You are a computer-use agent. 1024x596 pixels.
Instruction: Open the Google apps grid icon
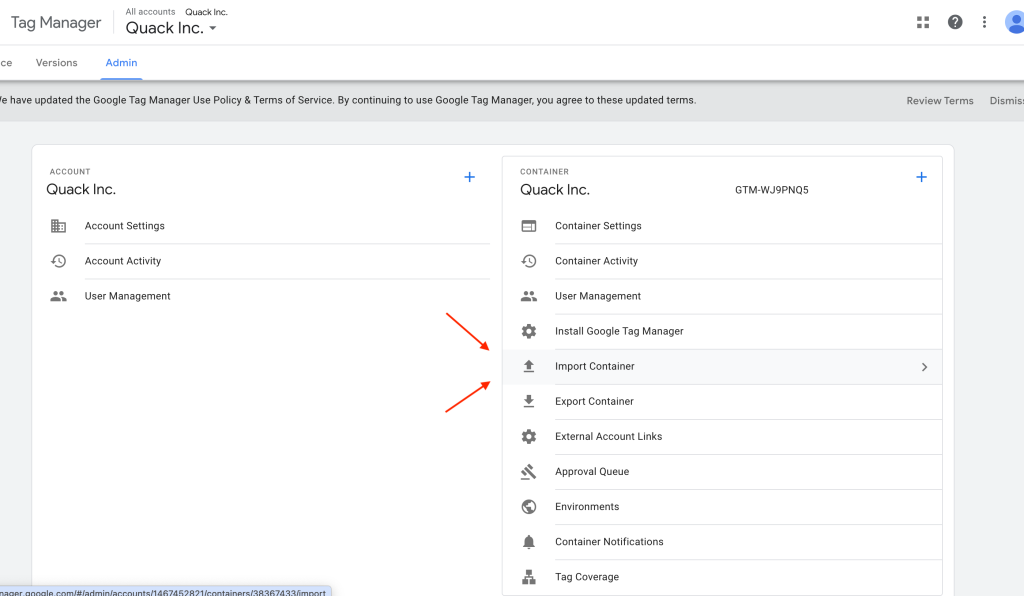pyautogui.click(x=923, y=22)
